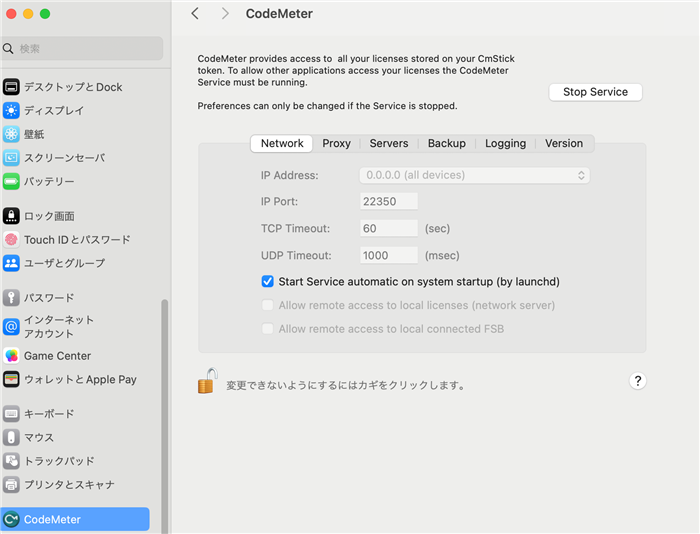This screenshot has width=700, height=534.
Task: Select the Wallet and Apple Pay icon
Action: [11, 380]
